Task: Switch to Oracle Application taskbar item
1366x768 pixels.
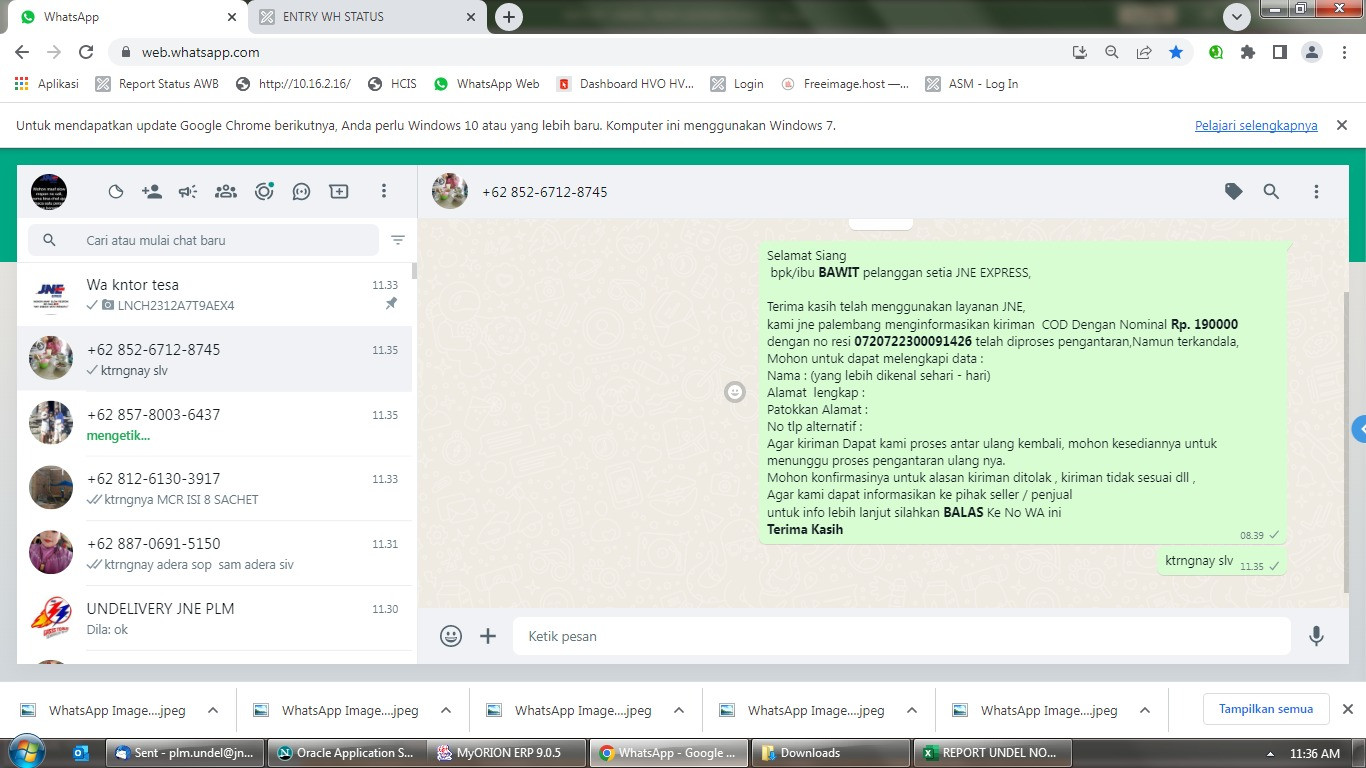Action: 346,753
